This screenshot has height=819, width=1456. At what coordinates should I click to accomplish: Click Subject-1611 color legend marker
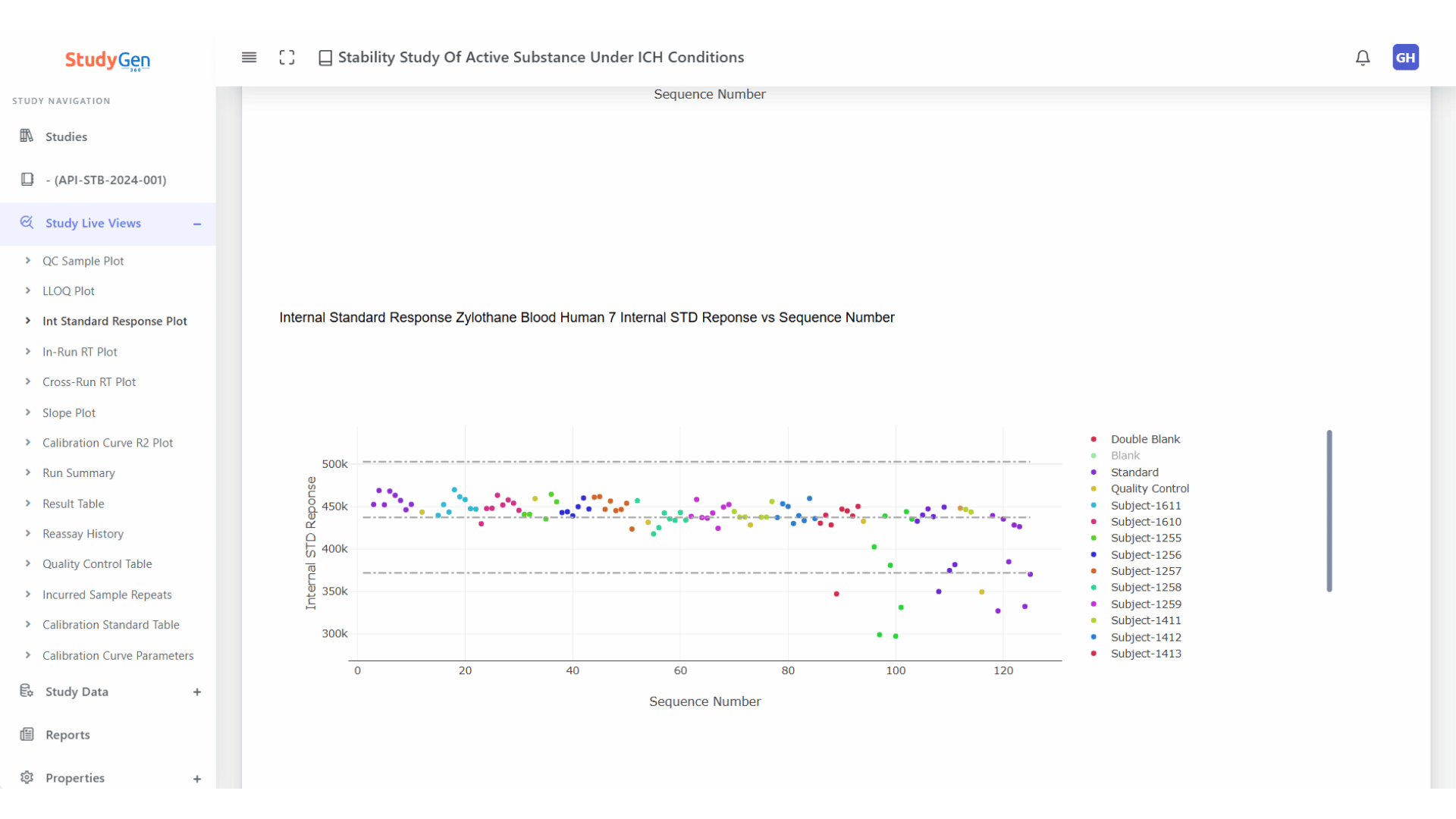pyautogui.click(x=1094, y=505)
